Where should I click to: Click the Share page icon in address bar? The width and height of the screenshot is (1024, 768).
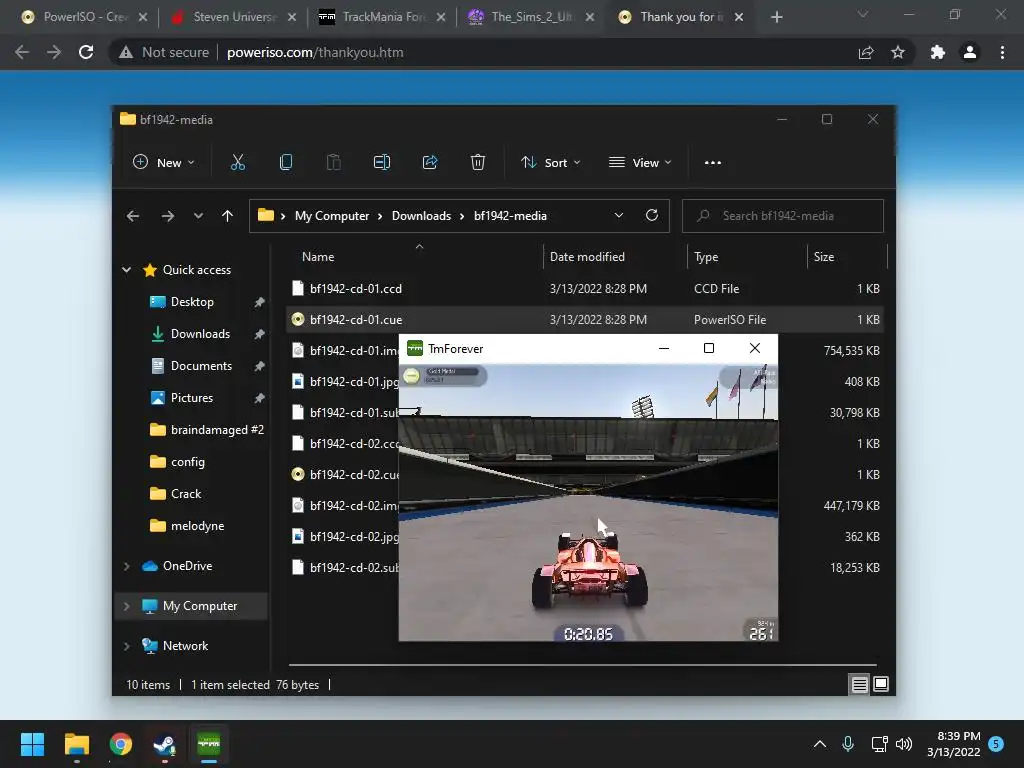(x=866, y=52)
